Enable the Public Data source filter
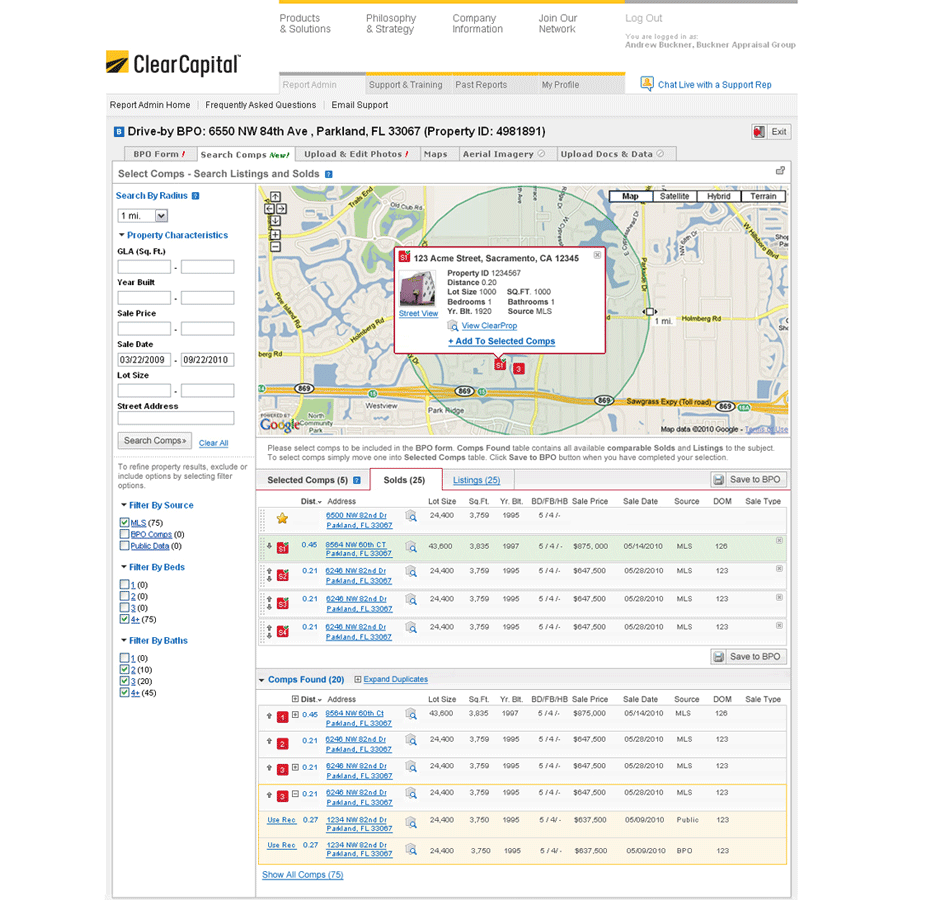Viewport: 950px width, 900px height. 124,546
